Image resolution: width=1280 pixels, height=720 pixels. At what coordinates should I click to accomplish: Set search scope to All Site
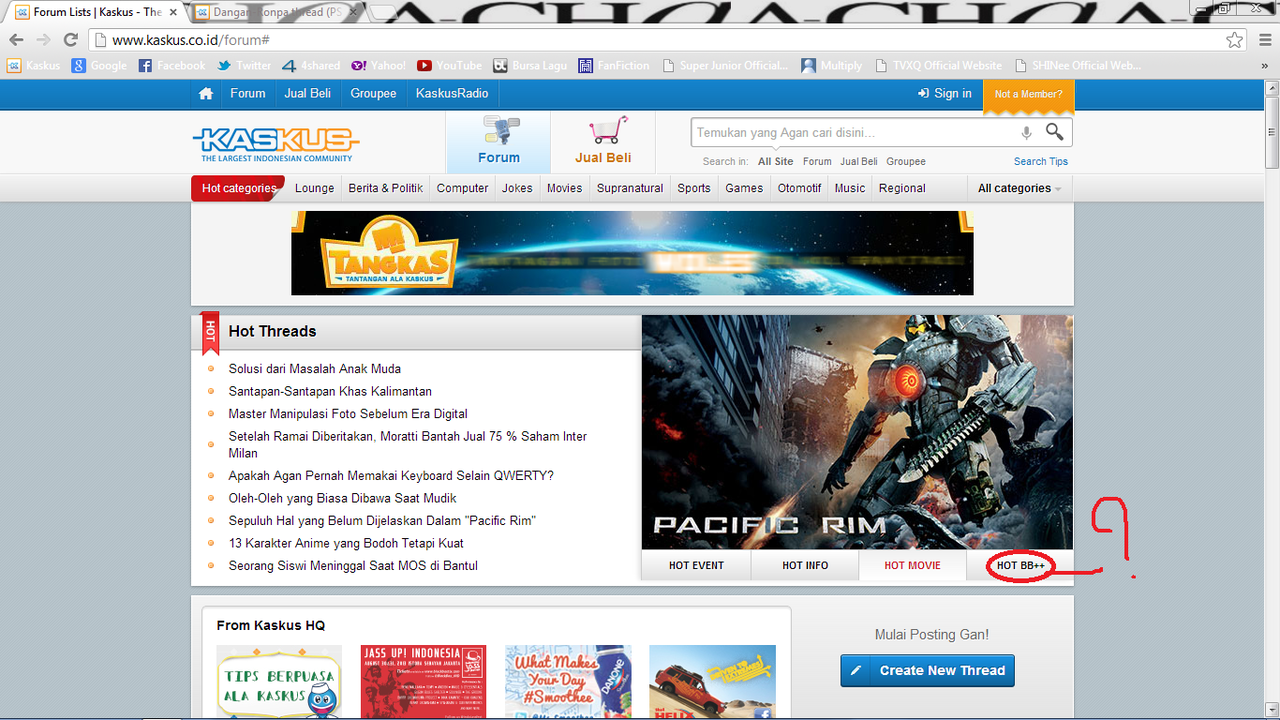coord(776,161)
